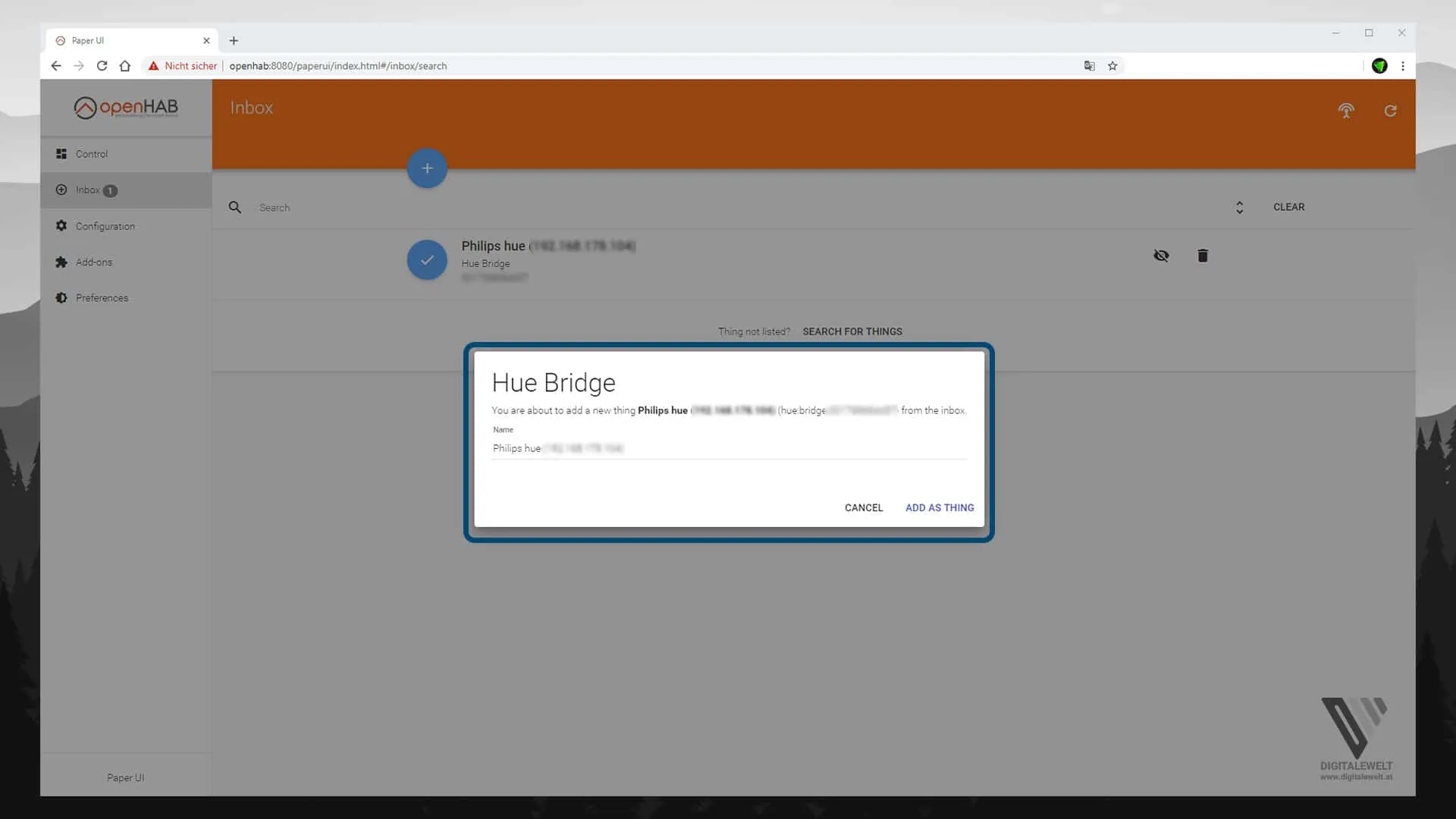The height and width of the screenshot is (819, 1456).
Task: Reload the browser page
Action: pyautogui.click(x=102, y=66)
